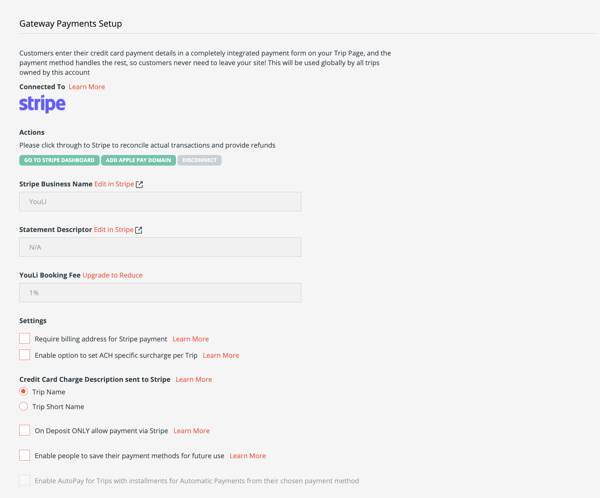Click Edit in Stripe for Business Name
The height and width of the screenshot is (498, 600).
click(x=114, y=184)
